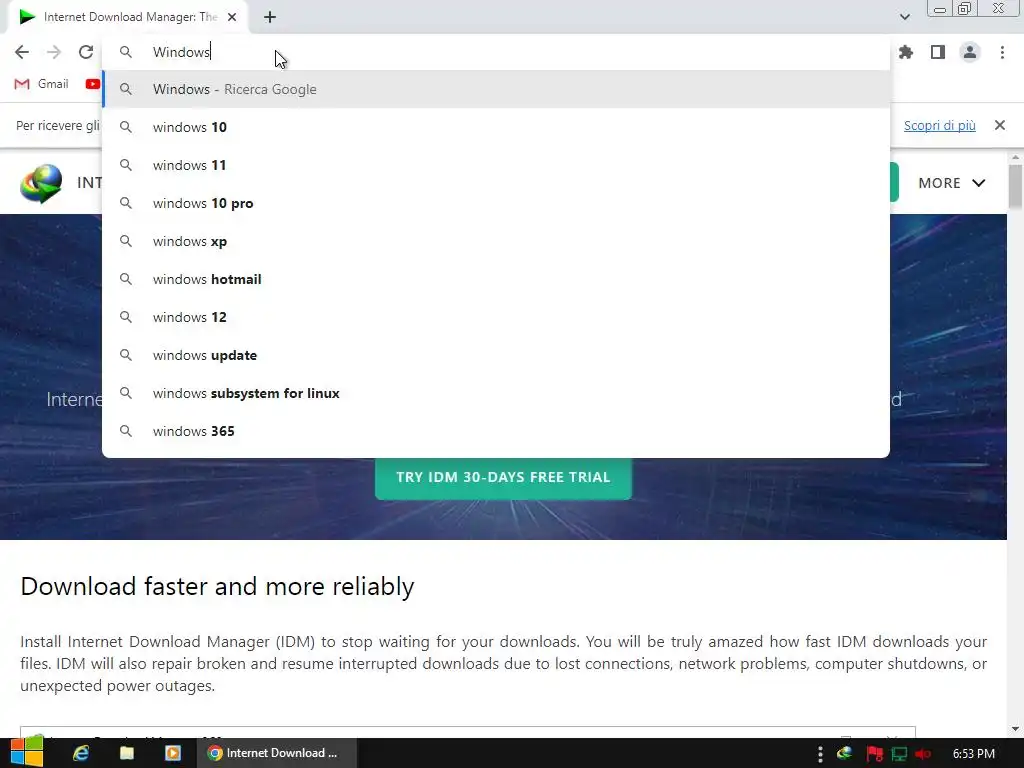This screenshot has width=1024, height=768.
Task: Open File Explorer from the taskbar
Action: (x=127, y=753)
